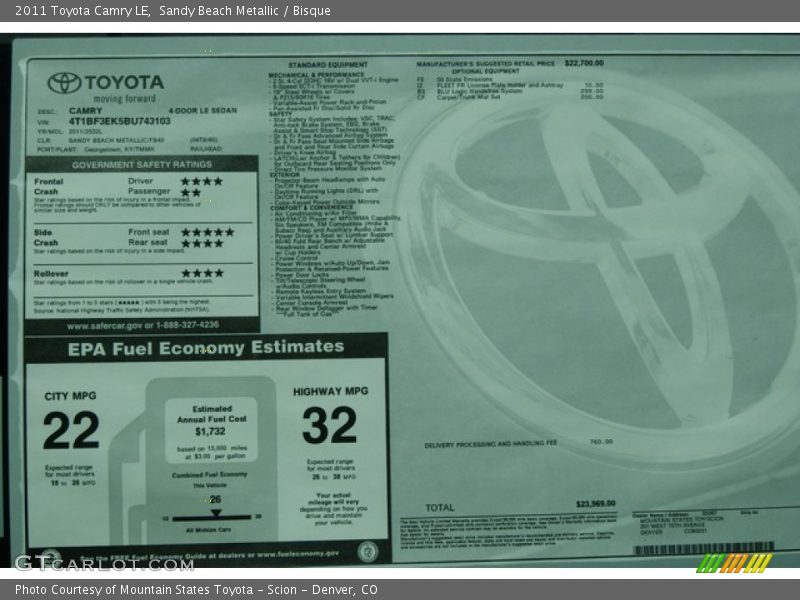Click the 'Side Crash' label
This screenshot has height=600, width=800.
(46, 237)
